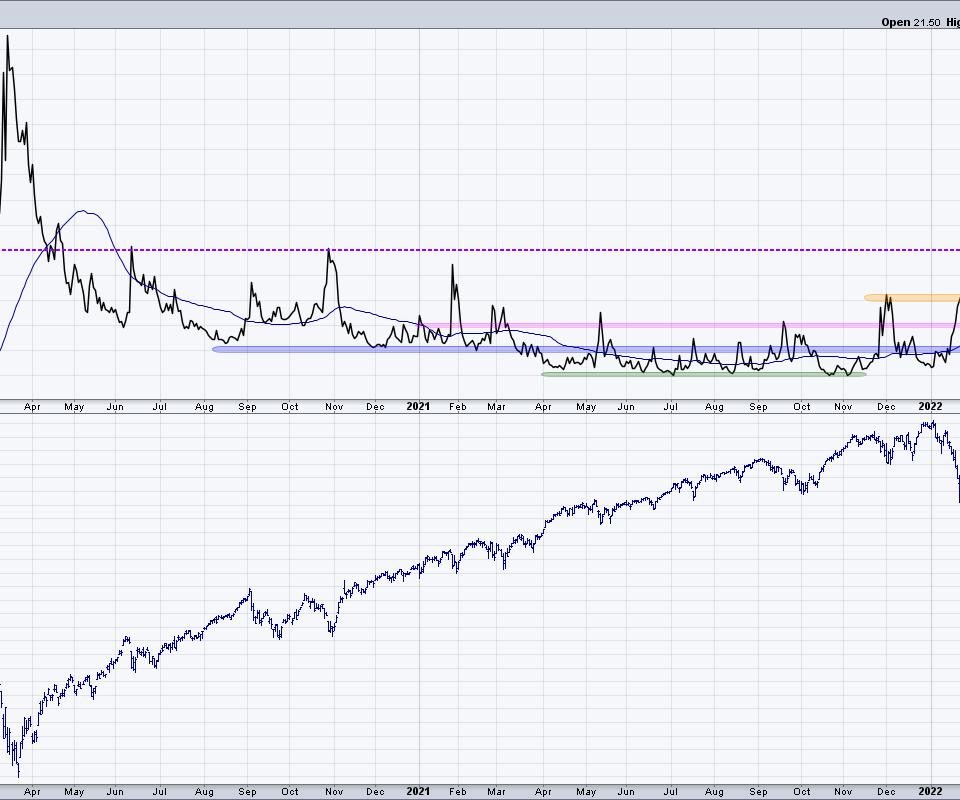Click the Open 21.50 price readout
960x800 pixels.
click(910, 22)
